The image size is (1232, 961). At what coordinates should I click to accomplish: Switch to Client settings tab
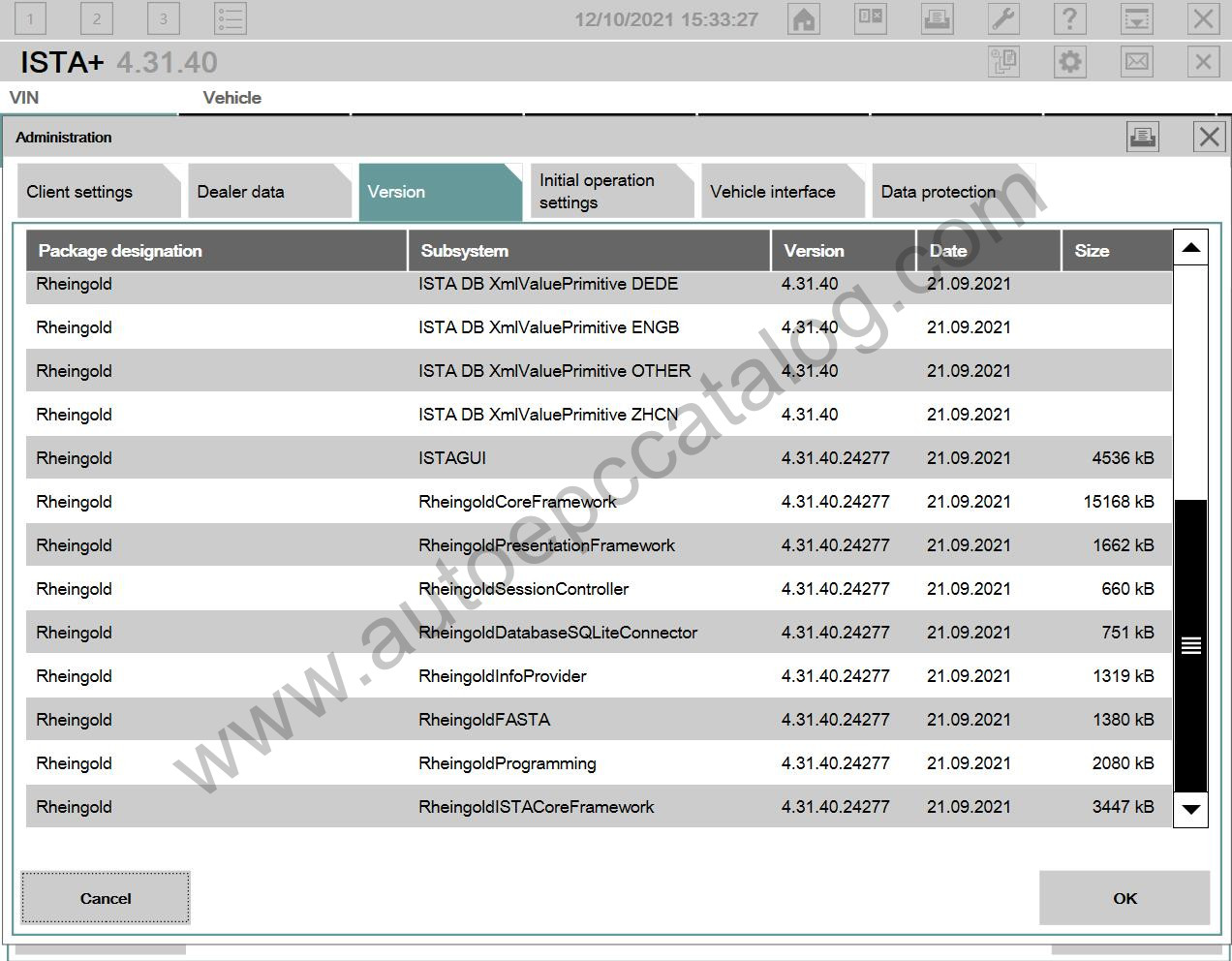tap(99, 192)
